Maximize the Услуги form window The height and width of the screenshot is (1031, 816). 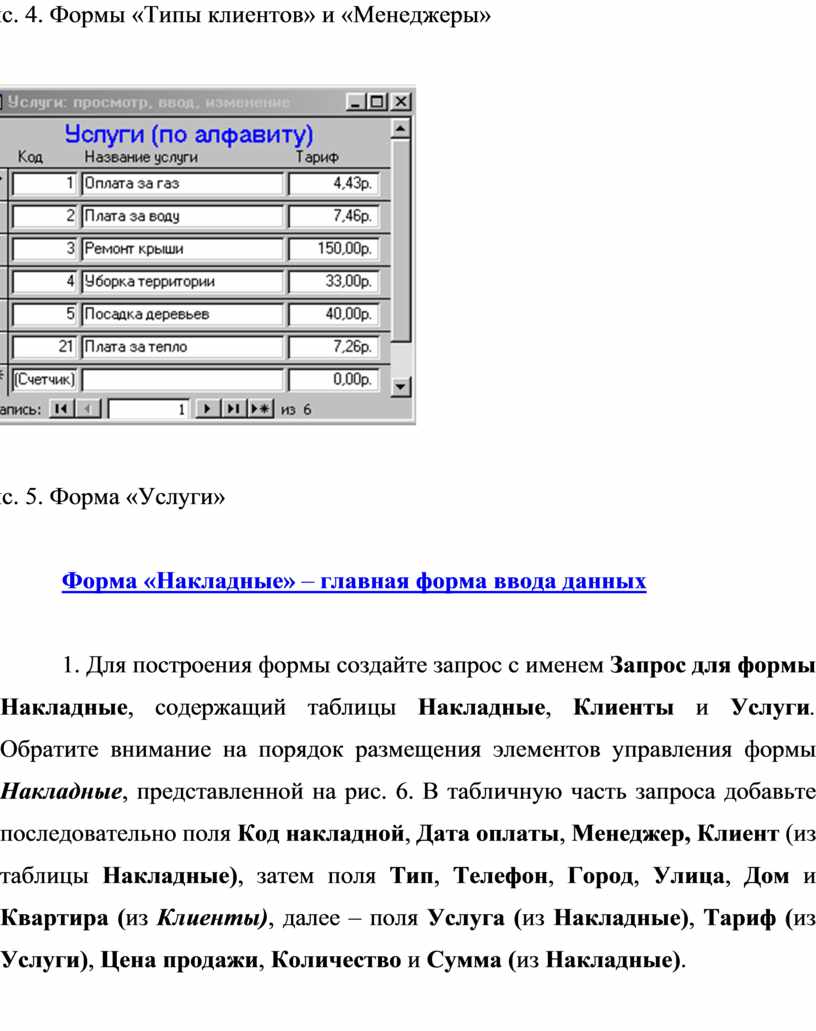pos(377,102)
